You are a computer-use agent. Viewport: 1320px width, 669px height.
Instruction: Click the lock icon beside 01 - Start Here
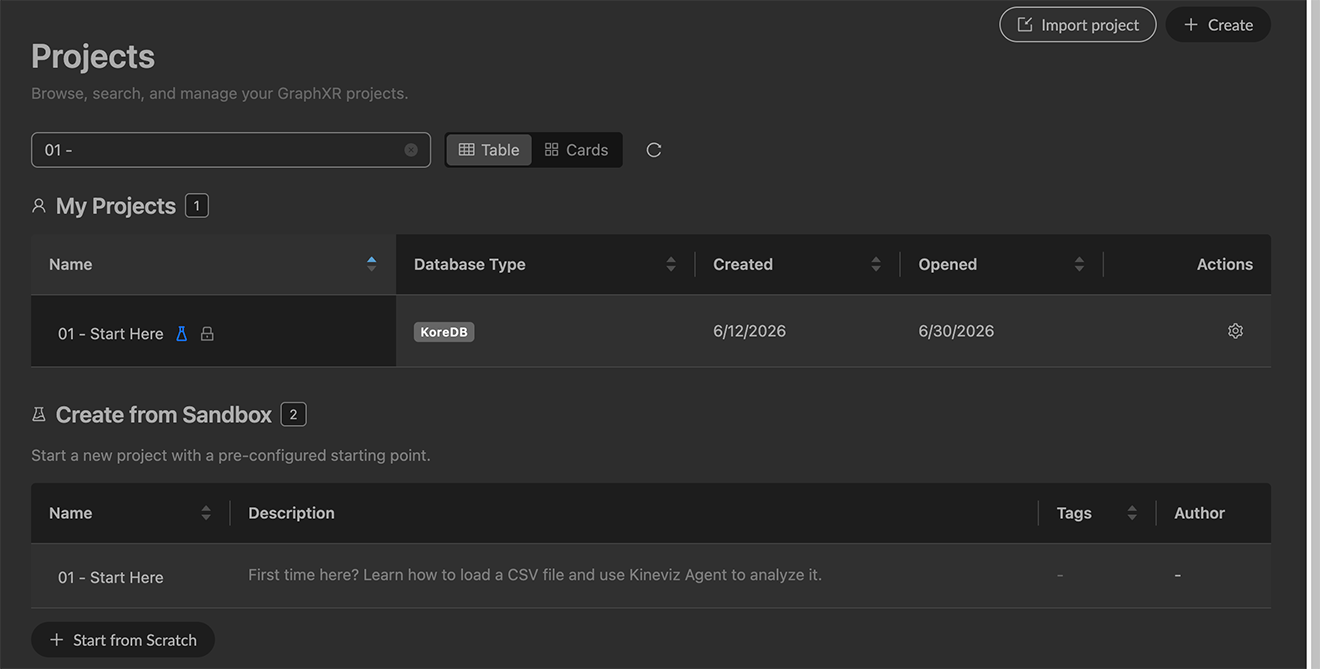pos(207,334)
